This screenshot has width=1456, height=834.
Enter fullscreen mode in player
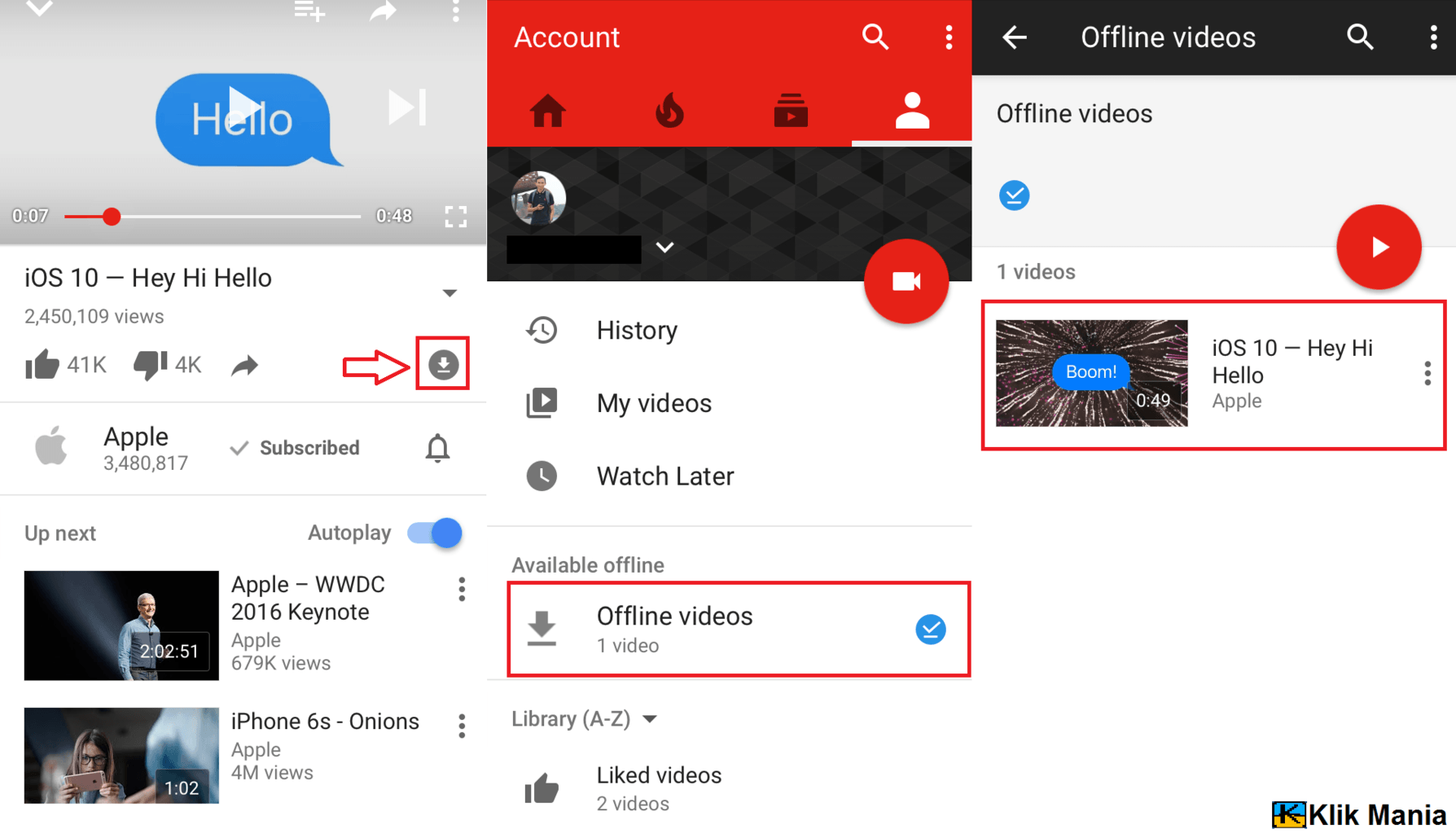pyautogui.click(x=456, y=216)
